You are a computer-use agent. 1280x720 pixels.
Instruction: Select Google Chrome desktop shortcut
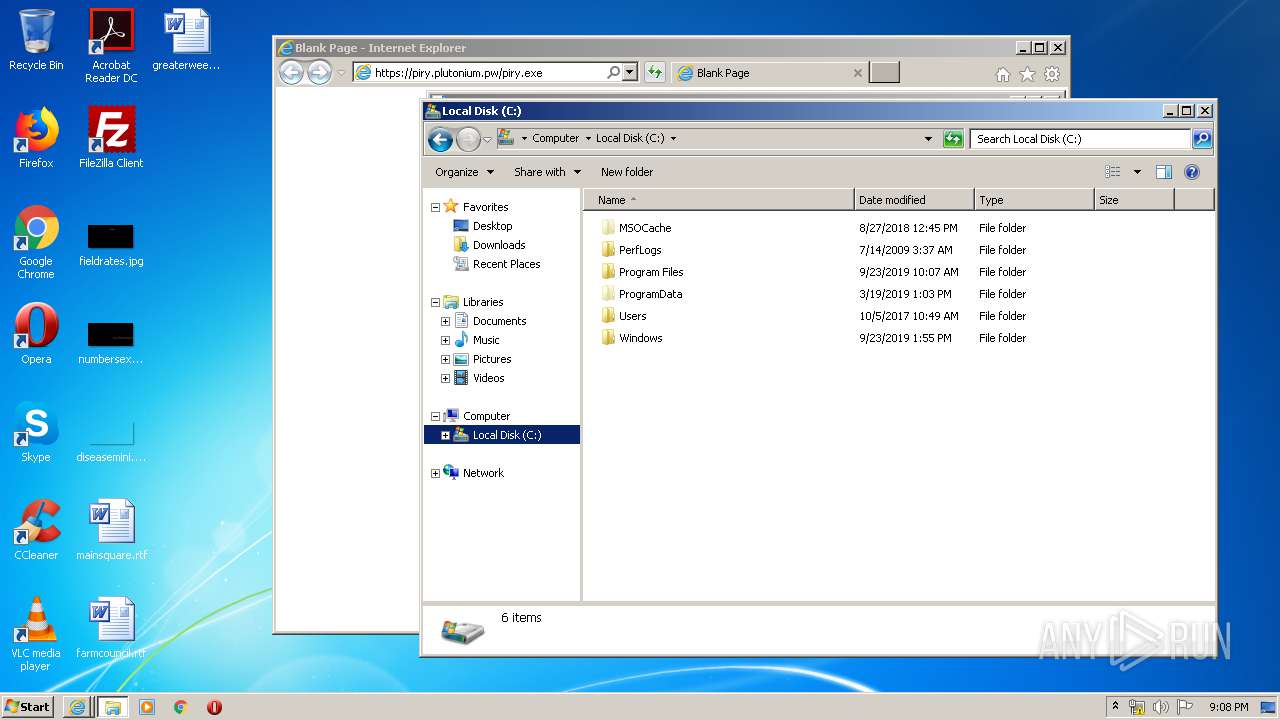(36, 242)
